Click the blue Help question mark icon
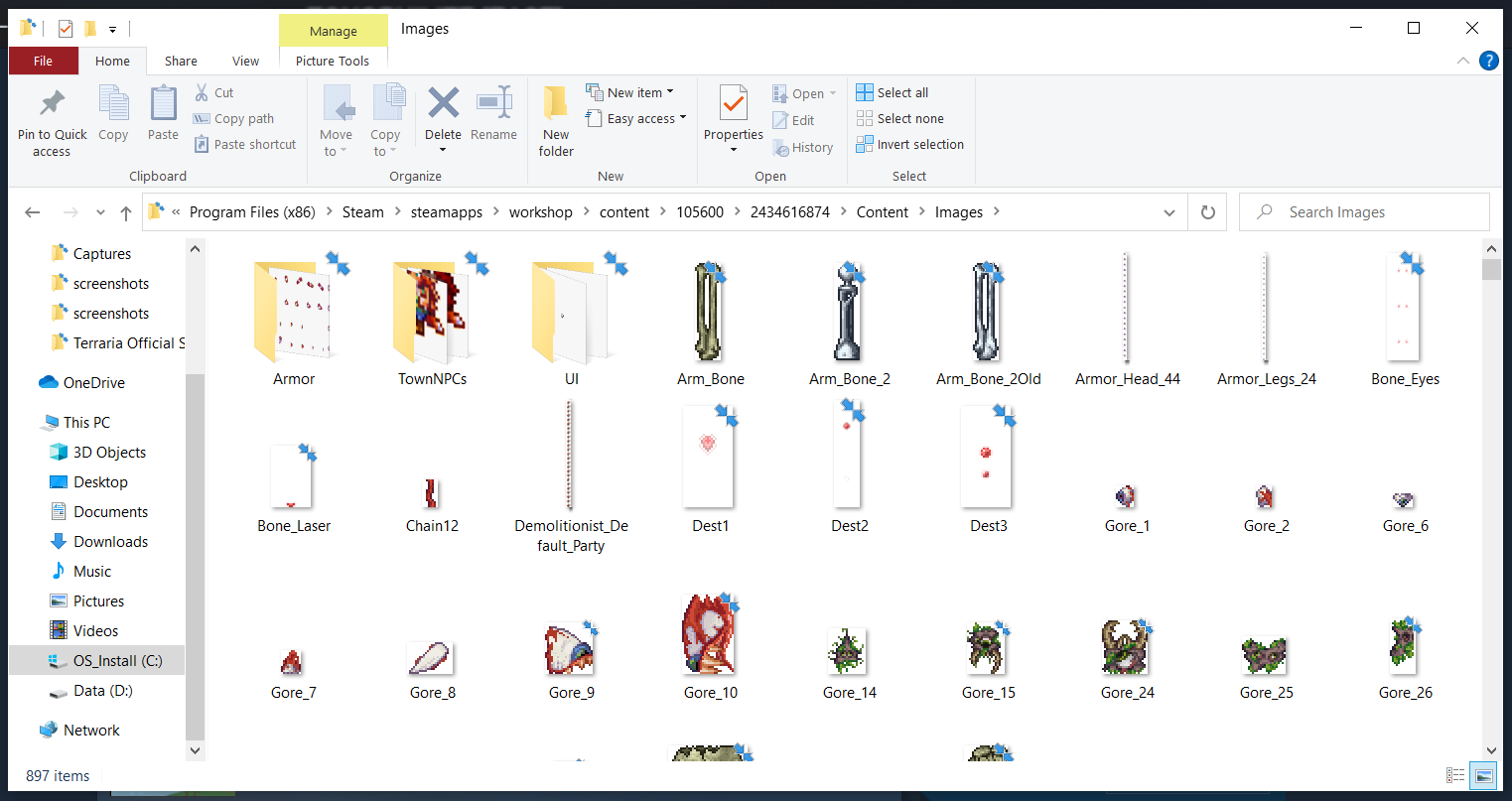The width and height of the screenshot is (1512, 801). (1488, 61)
